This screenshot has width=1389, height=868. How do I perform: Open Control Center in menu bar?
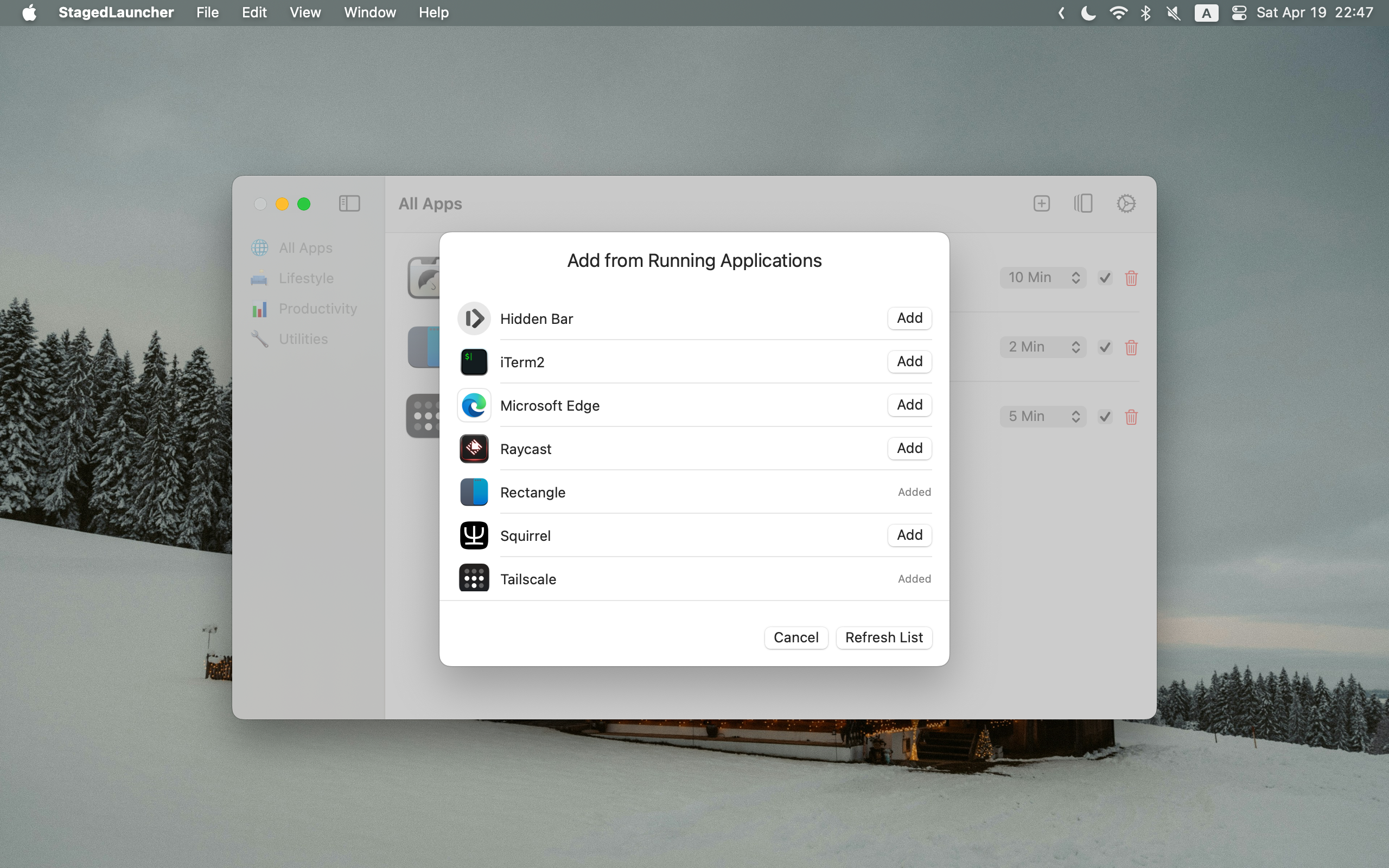click(x=1239, y=12)
